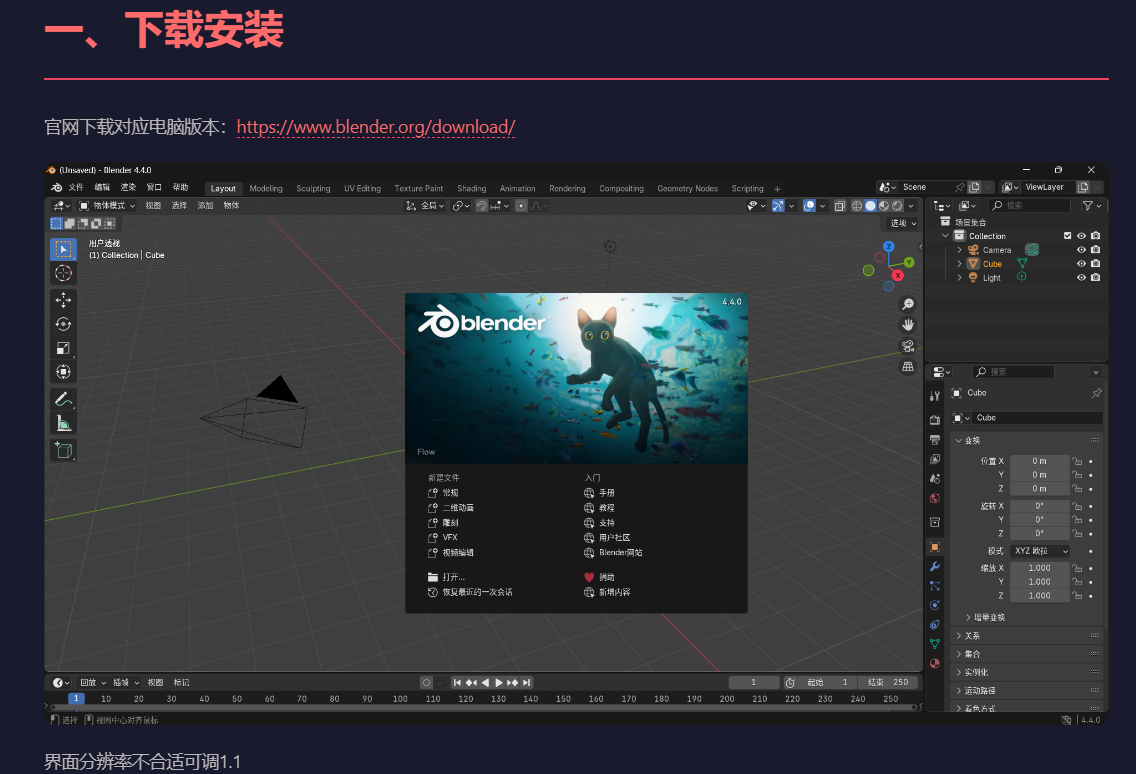Open the Object properties tab icon
The height and width of the screenshot is (774, 1136).
(x=935, y=547)
